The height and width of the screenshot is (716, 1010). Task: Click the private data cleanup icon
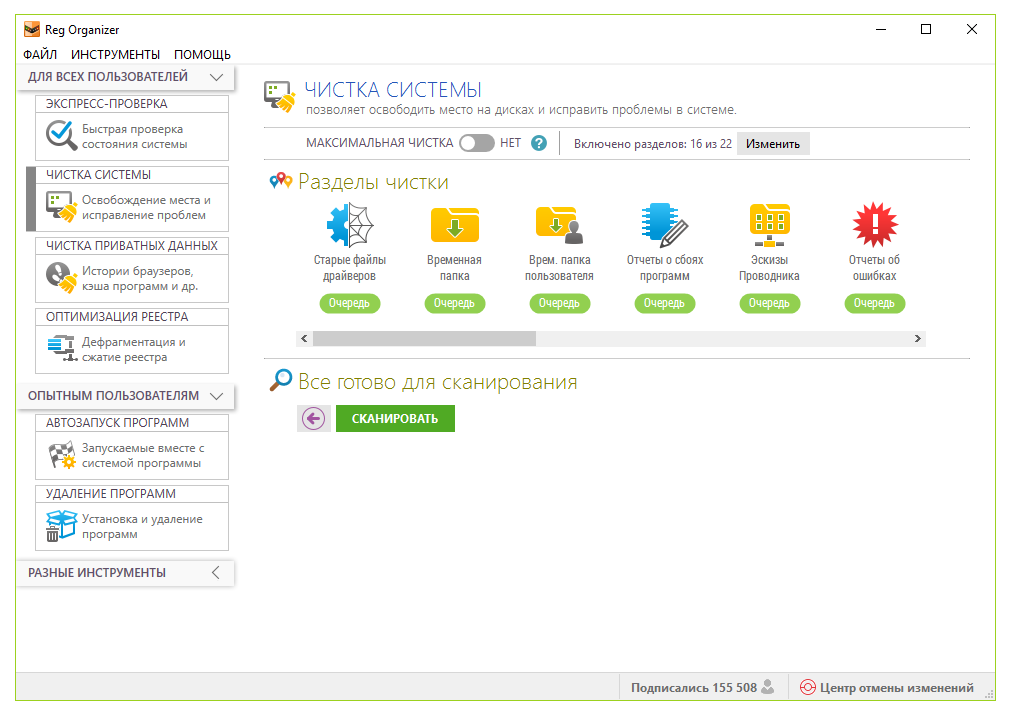pos(61,278)
